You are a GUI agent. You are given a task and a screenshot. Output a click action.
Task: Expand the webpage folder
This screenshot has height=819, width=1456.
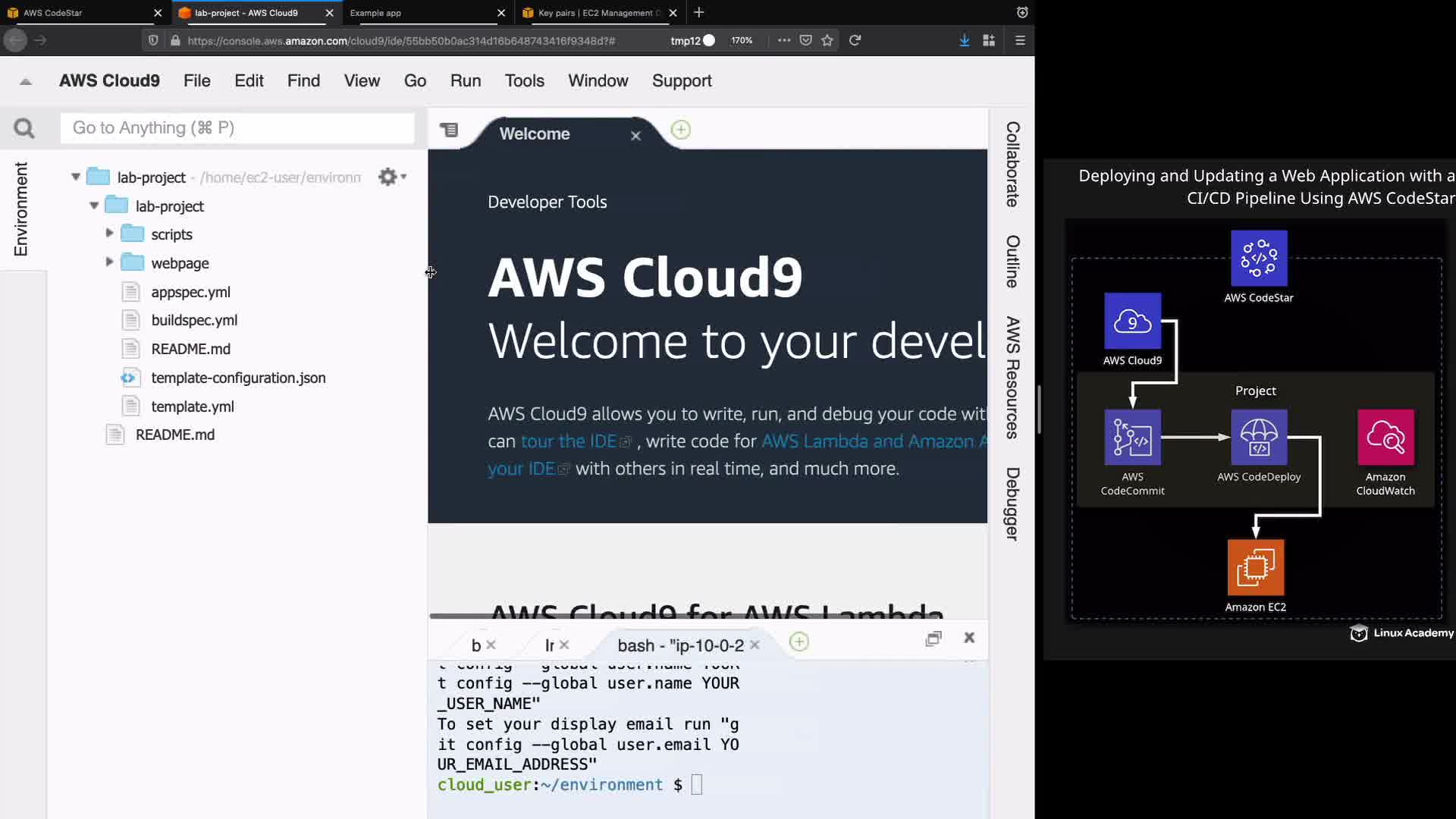pos(109,262)
